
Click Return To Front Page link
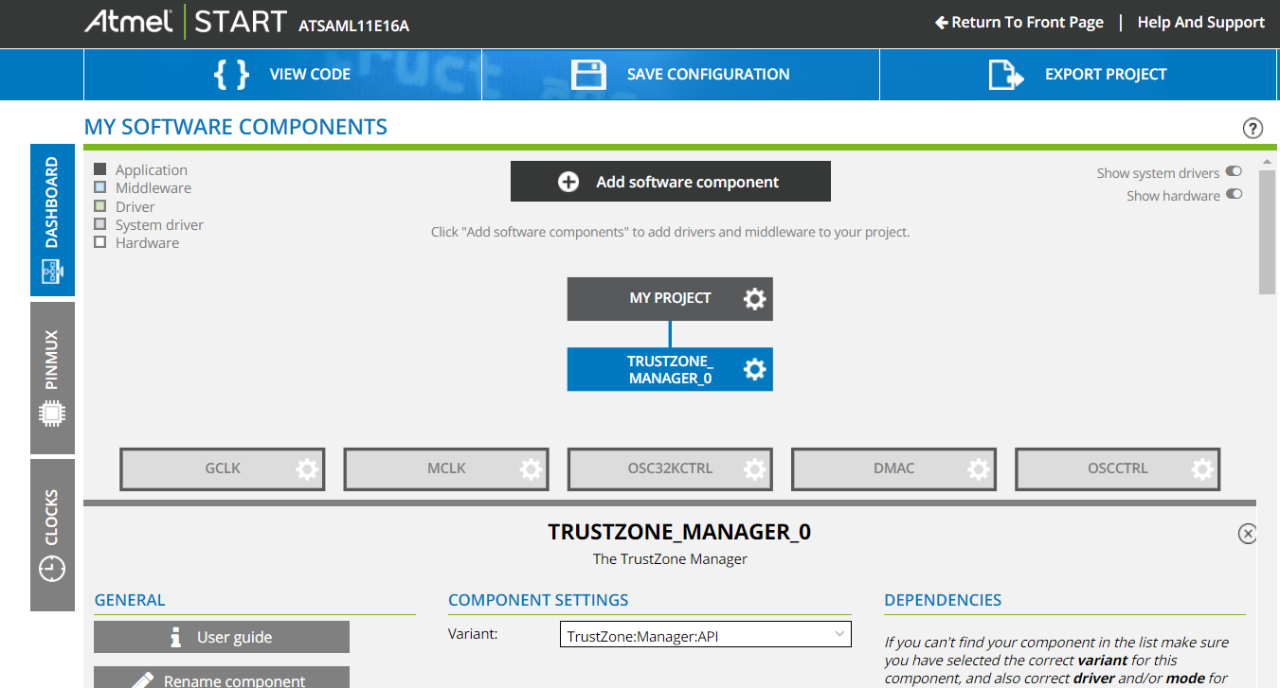coord(1019,22)
